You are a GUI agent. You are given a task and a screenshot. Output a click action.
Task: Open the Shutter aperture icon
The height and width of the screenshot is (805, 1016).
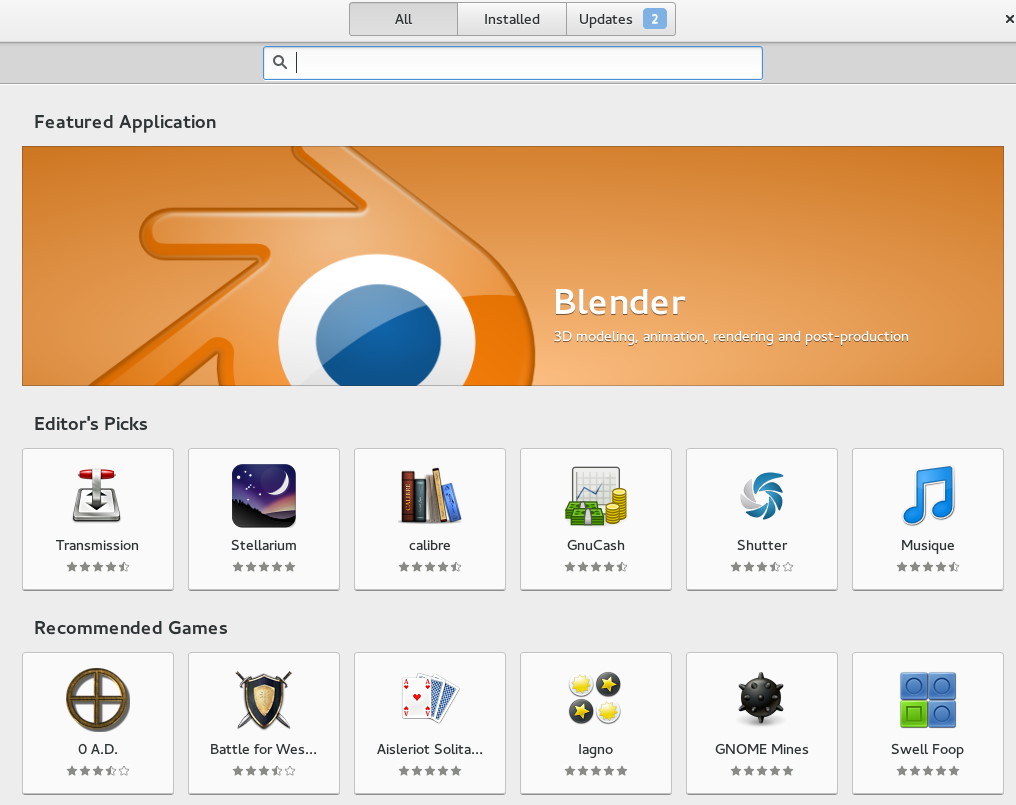[x=762, y=496]
